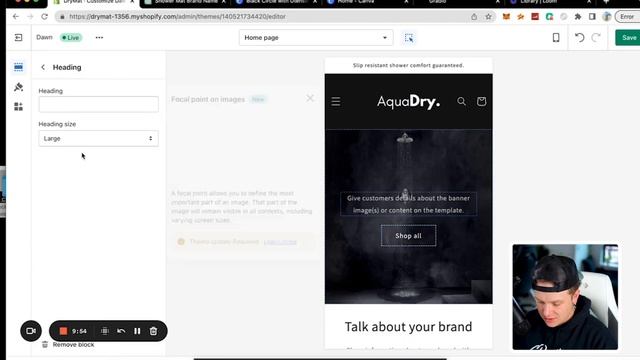Click the browser forward arrow
Viewport: 640px width, 360px height.
[30, 17]
